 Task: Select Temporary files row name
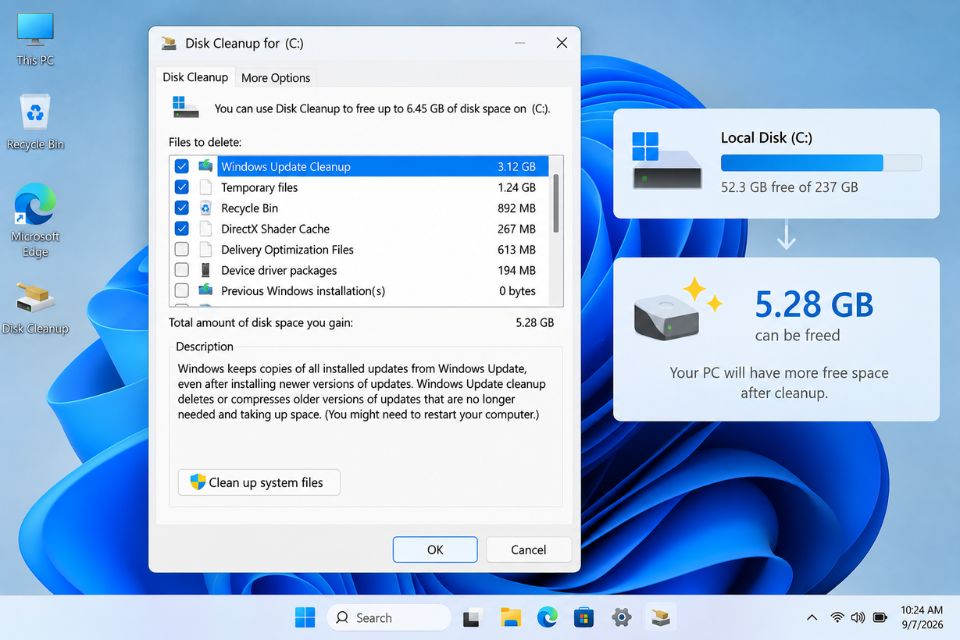pyautogui.click(x=260, y=187)
